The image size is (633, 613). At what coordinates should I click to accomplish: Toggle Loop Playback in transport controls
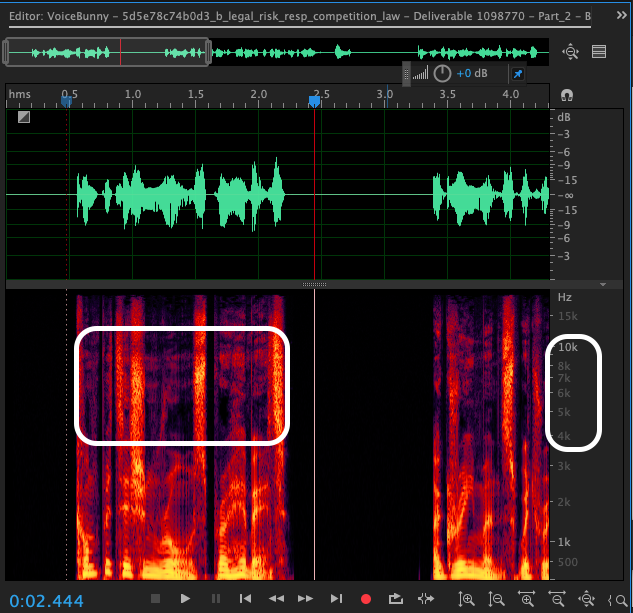396,598
